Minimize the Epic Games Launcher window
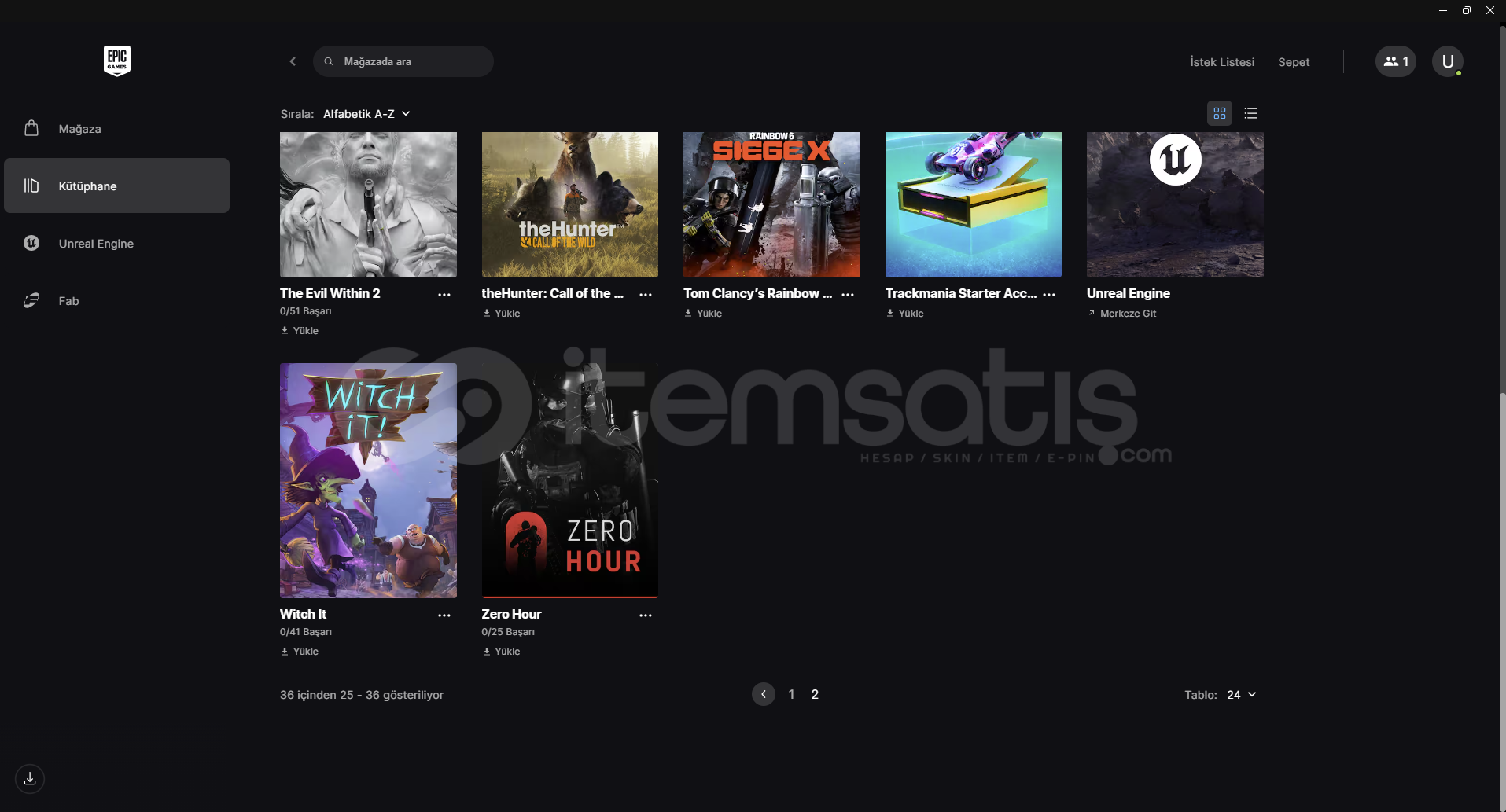Image resolution: width=1506 pixels, height=812 pixels. pyautogui.click(x=1443, y=10)
